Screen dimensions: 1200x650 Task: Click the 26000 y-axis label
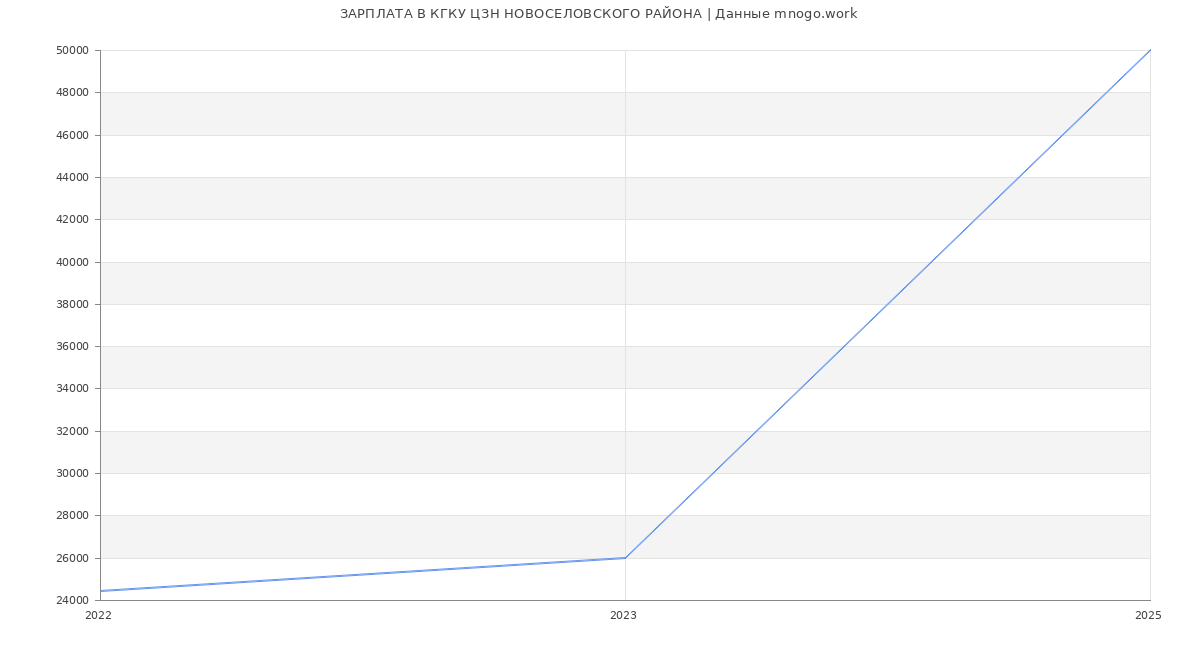[x=74, y=559]
